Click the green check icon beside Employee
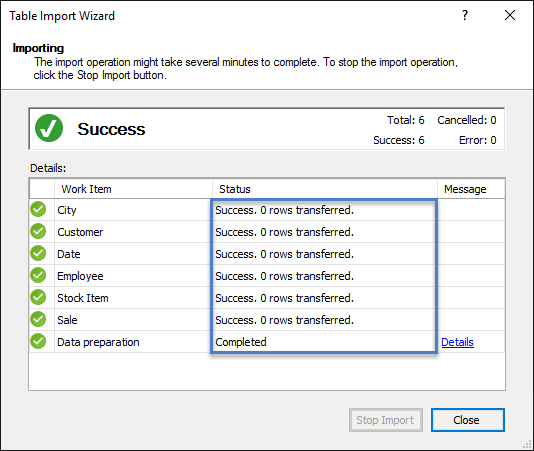Screen dimensions: 534x451 (38, 275)
